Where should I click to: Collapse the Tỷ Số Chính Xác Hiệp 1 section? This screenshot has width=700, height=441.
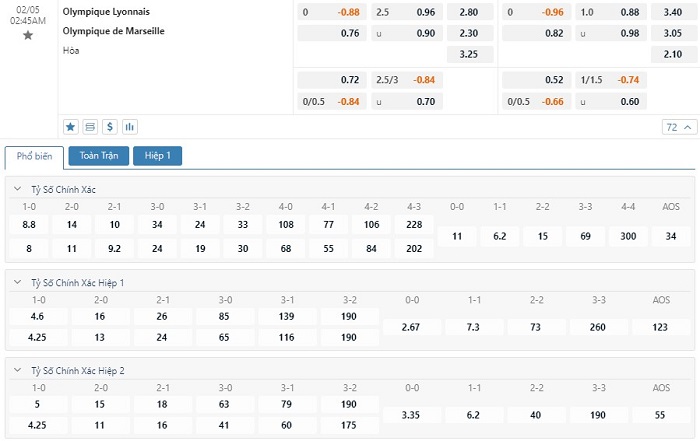coord(17,283)
